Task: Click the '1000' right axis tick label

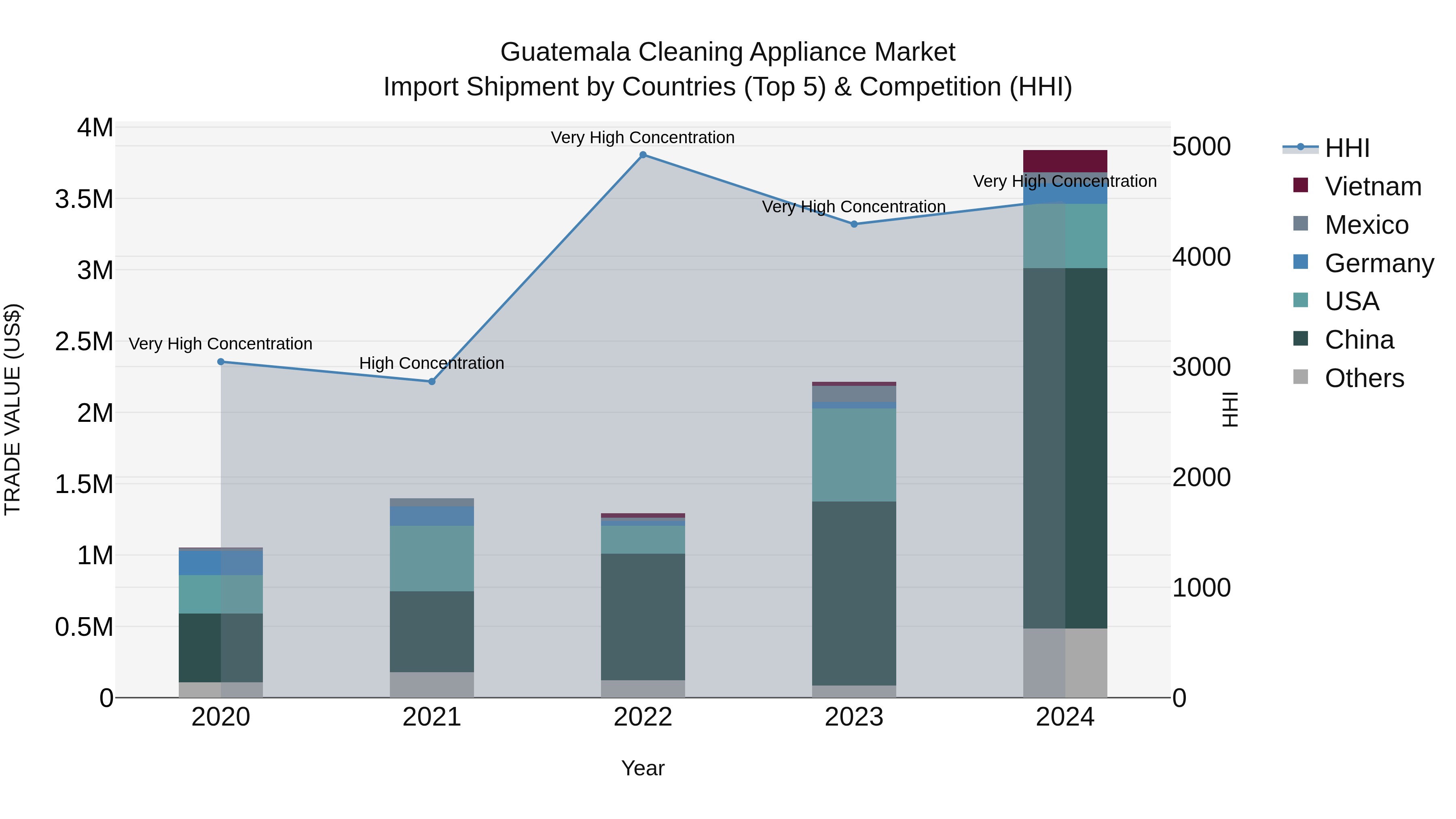Action: [x=1202, y=588]
